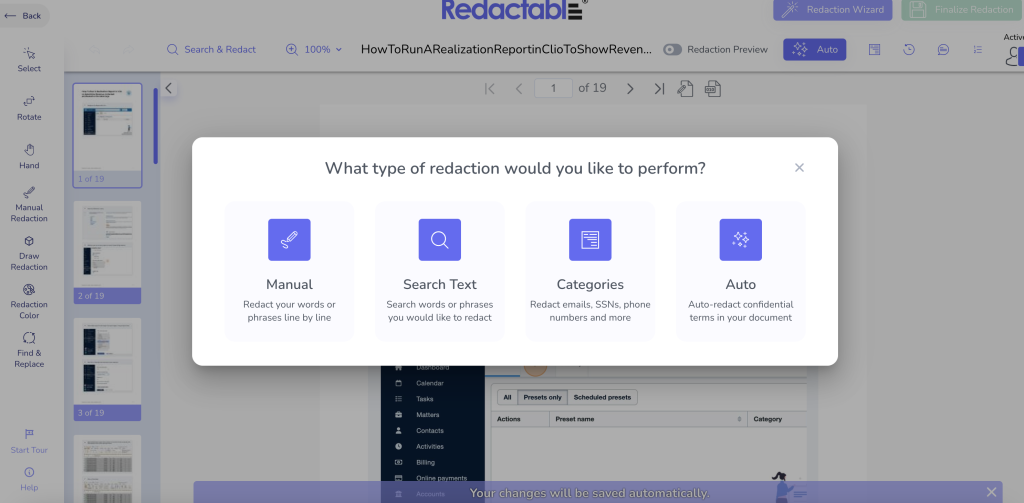Choose the Search Text redaction option
The width and height of the screenshot is (1024, 503).
click(439, 271)
